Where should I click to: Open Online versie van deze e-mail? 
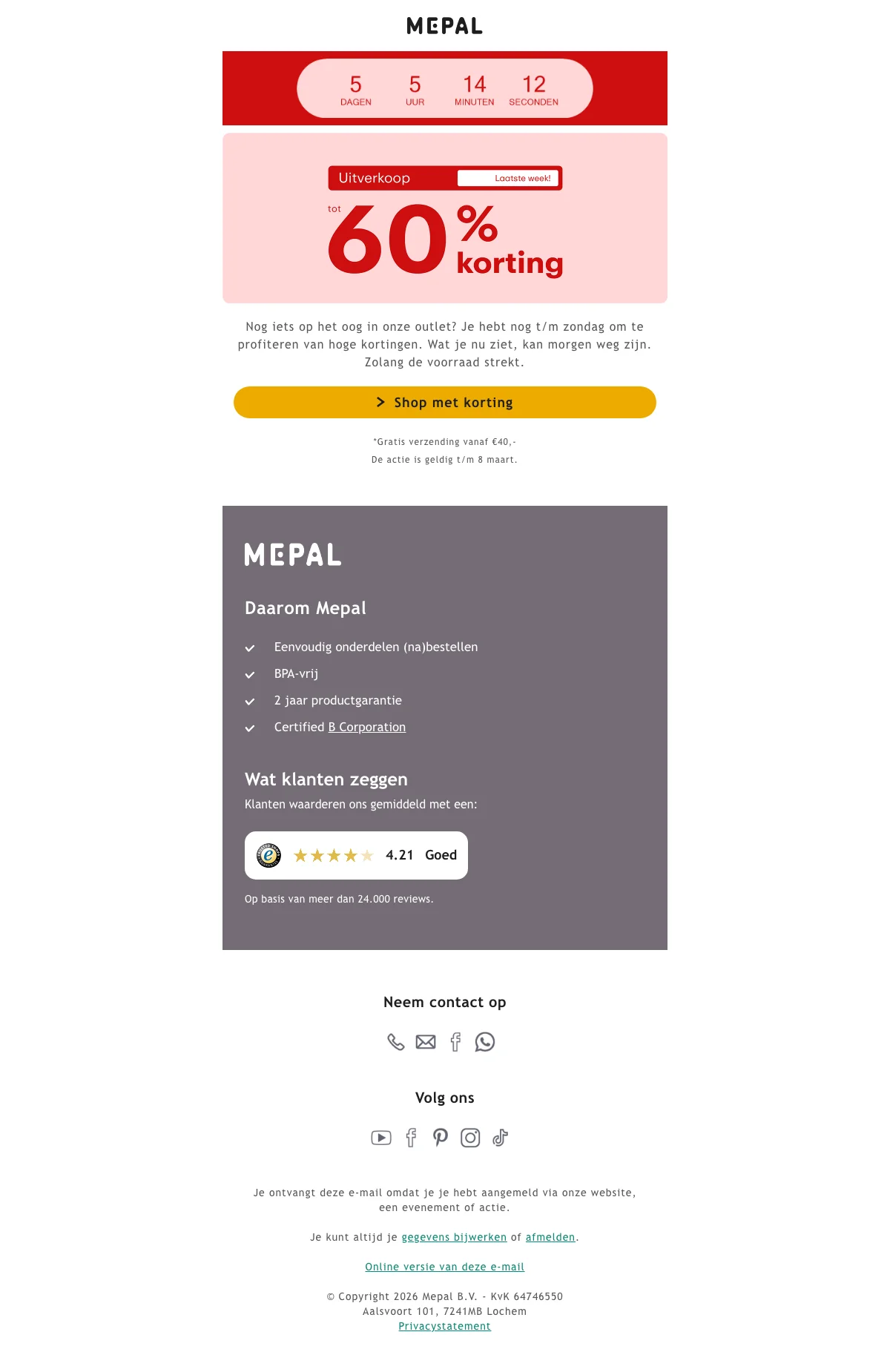coord(445,1267)
